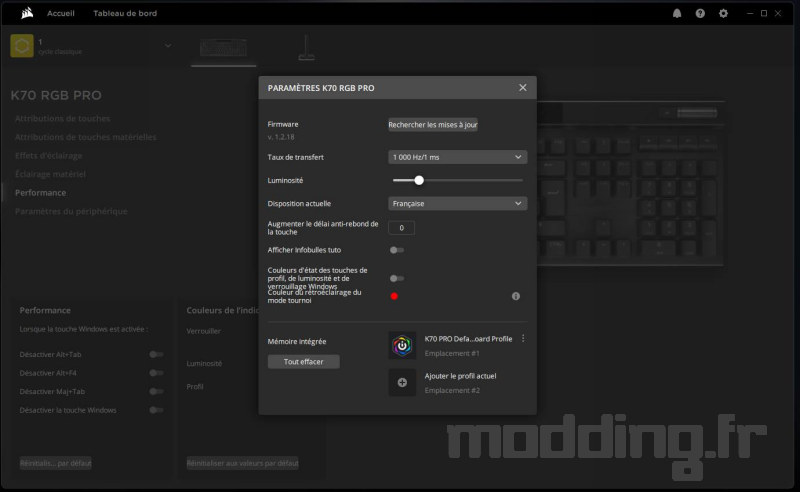
Task: Click the K70 PRO Default profile icon
Action: coord(402,346)
